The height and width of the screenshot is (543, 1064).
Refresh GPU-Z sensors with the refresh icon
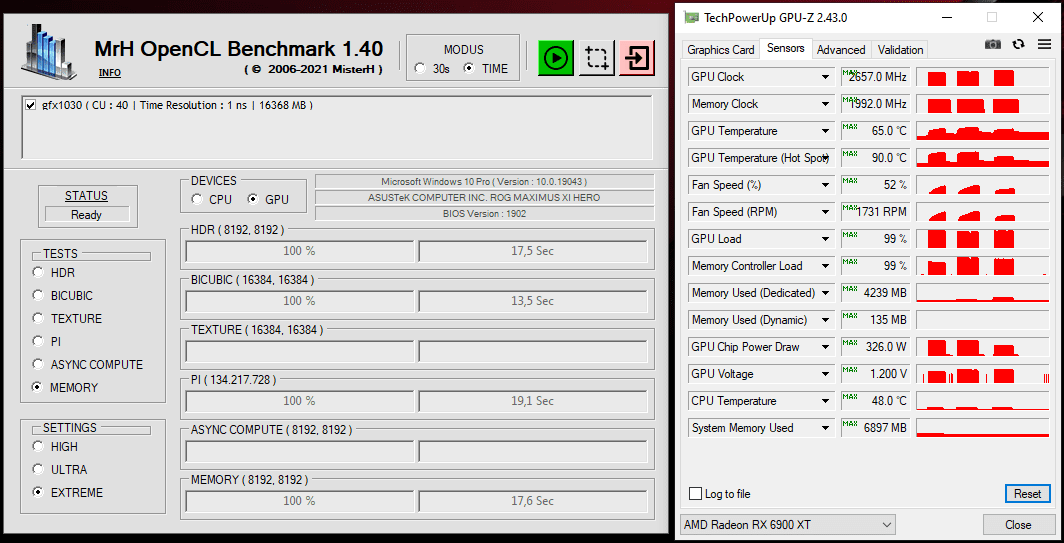1019,44
